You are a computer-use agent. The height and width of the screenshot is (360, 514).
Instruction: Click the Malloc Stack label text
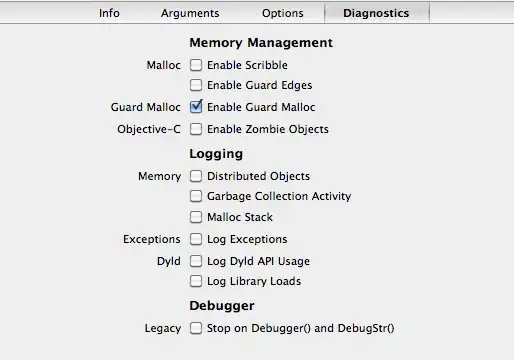pyautogui.click(x=240, y=217)
